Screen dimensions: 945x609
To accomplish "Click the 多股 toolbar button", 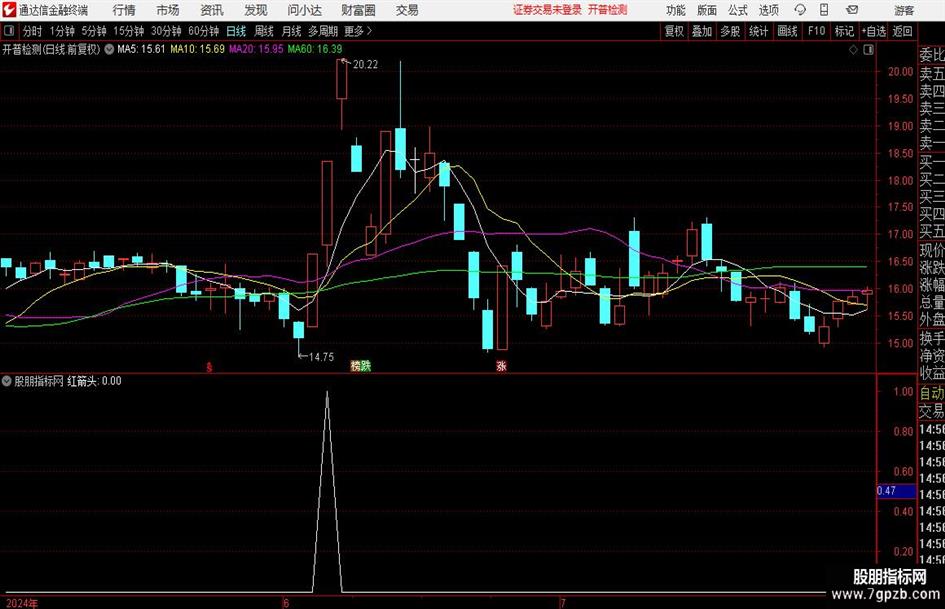I will 730,31.
